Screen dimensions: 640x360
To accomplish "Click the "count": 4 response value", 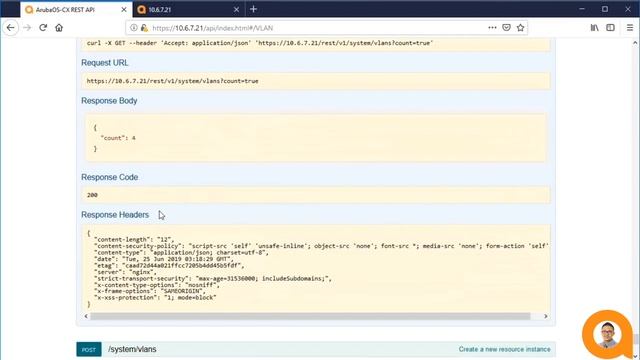I will point(118,138).
